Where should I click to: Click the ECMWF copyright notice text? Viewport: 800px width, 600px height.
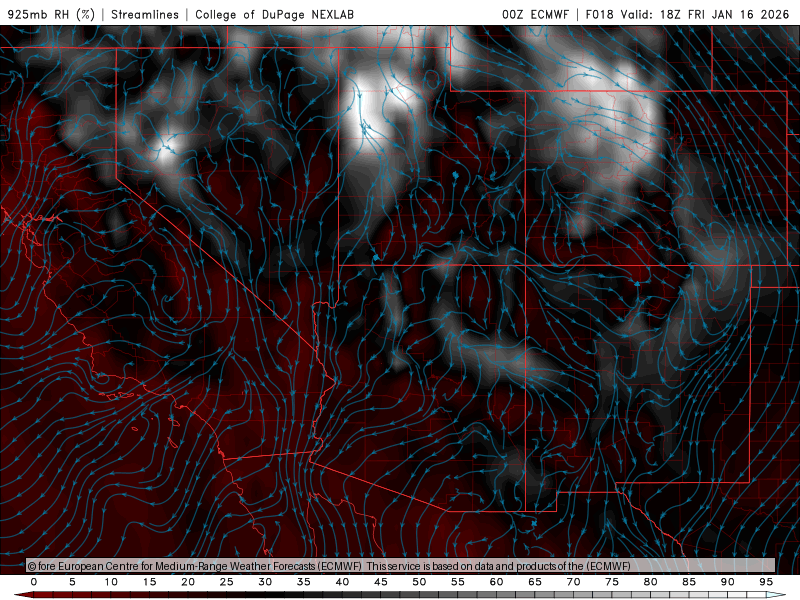[x=329, y=566]
